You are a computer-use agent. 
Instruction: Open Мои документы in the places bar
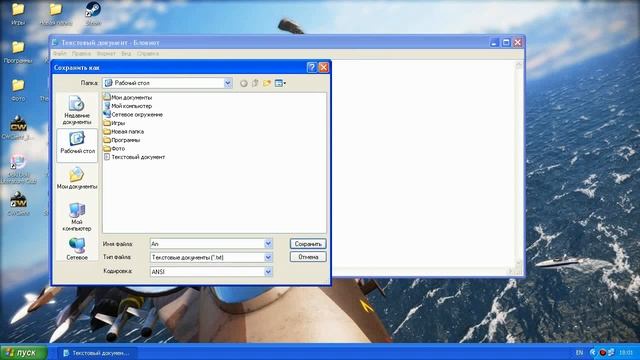pos(77,178)
